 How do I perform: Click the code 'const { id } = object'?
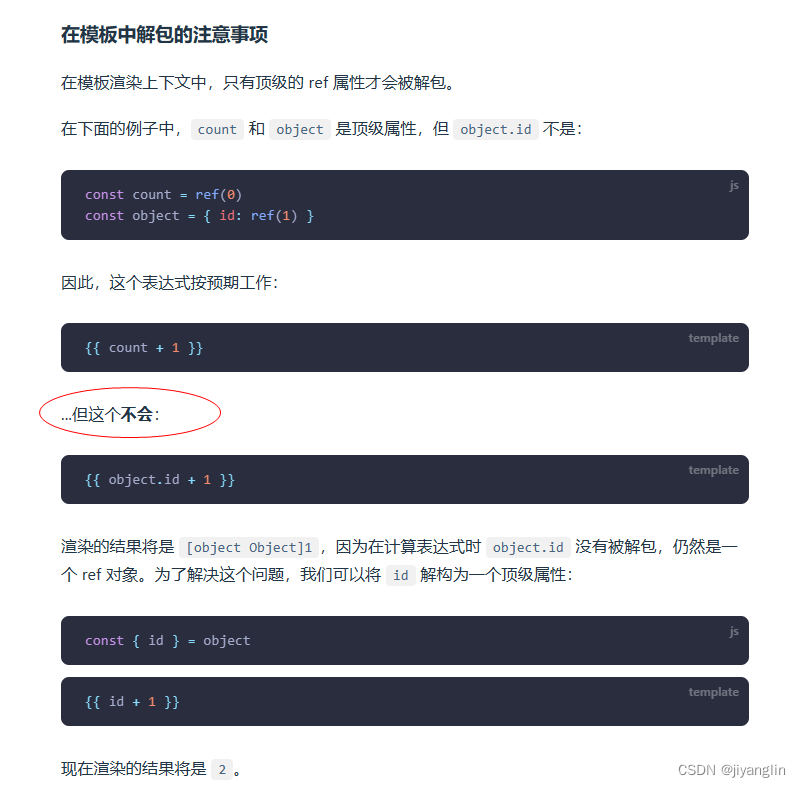[x=168, y=640]
